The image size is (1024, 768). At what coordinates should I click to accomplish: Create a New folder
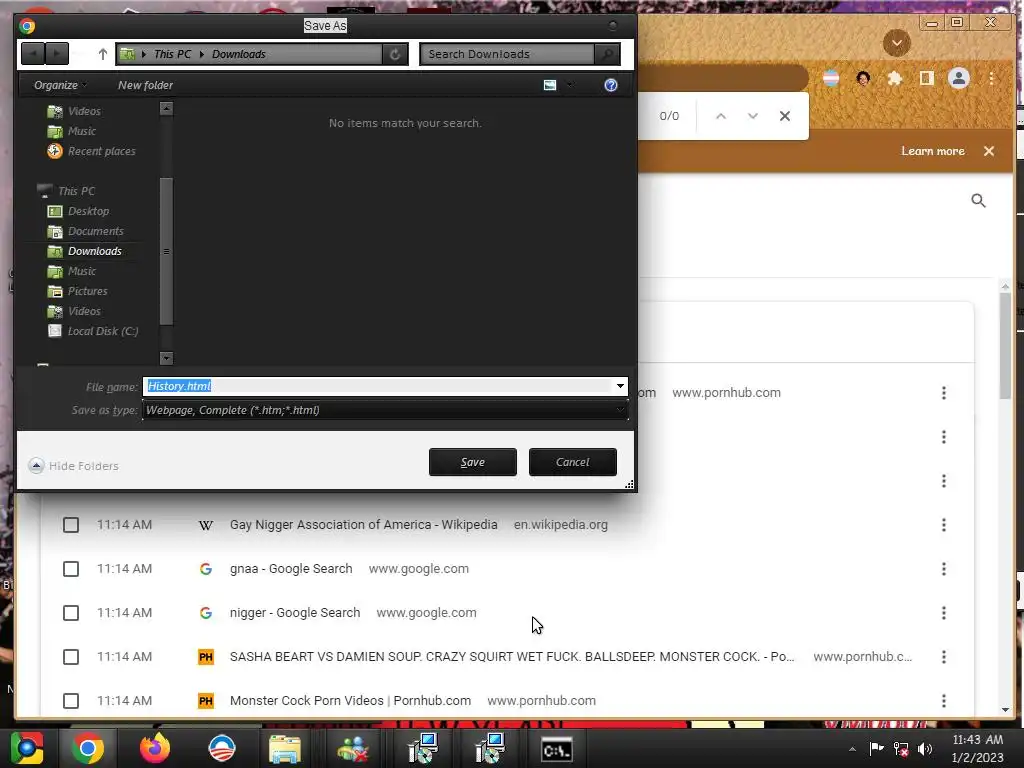point(145,85)
